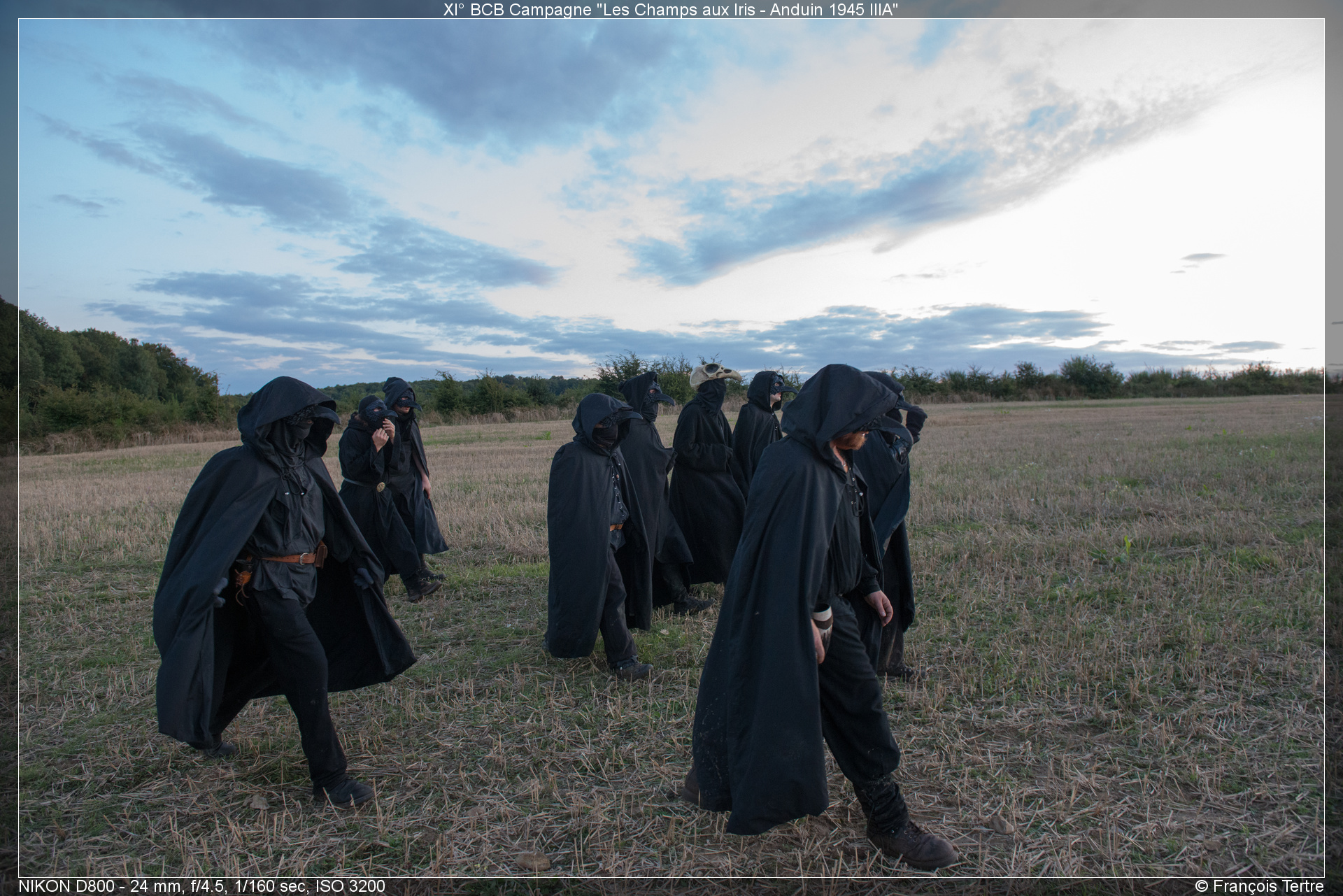Screen dimensions: 1343x896
Task: Click the "© François Tertre" copyright credit
Action: pyautogui.click(x=1259, y=886)
